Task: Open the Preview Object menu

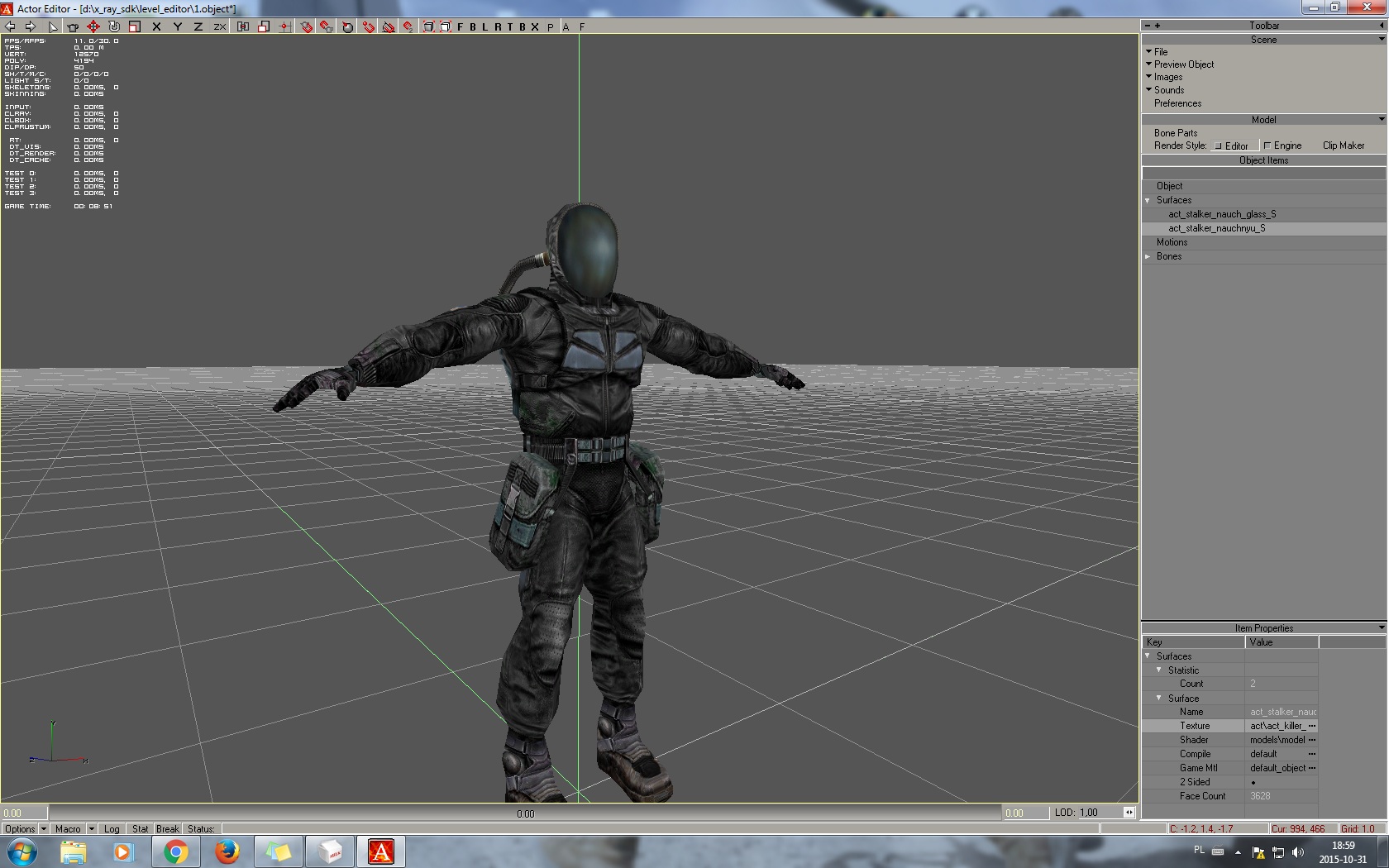Action: click(x=1184, y=64)
